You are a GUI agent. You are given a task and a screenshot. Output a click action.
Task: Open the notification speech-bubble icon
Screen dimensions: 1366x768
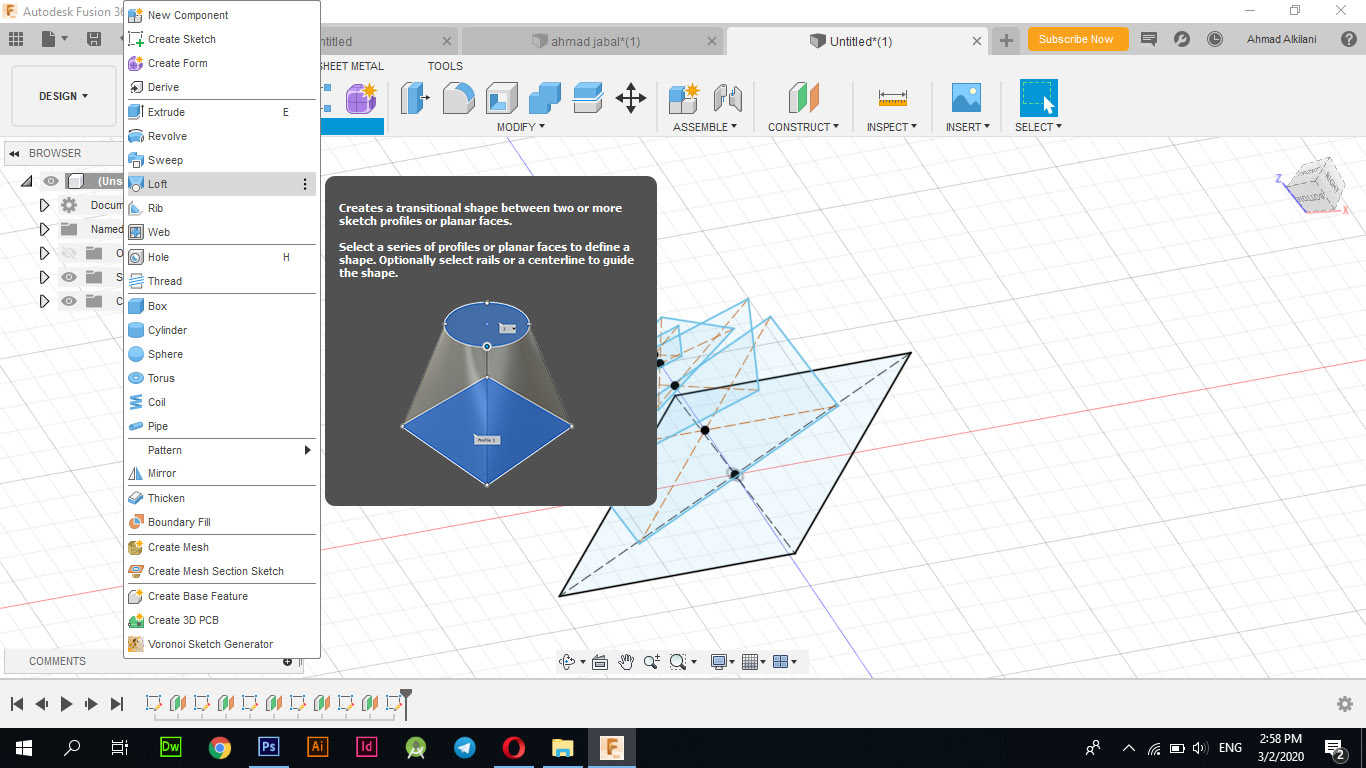1149,39
